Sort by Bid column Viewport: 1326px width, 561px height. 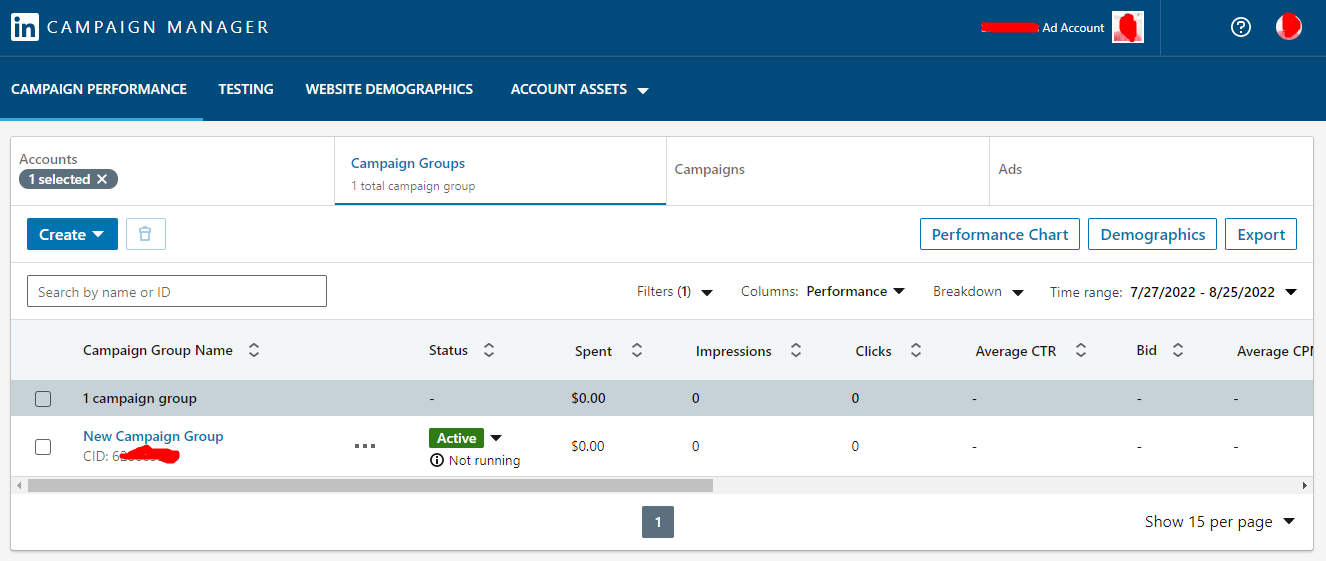1178,350
